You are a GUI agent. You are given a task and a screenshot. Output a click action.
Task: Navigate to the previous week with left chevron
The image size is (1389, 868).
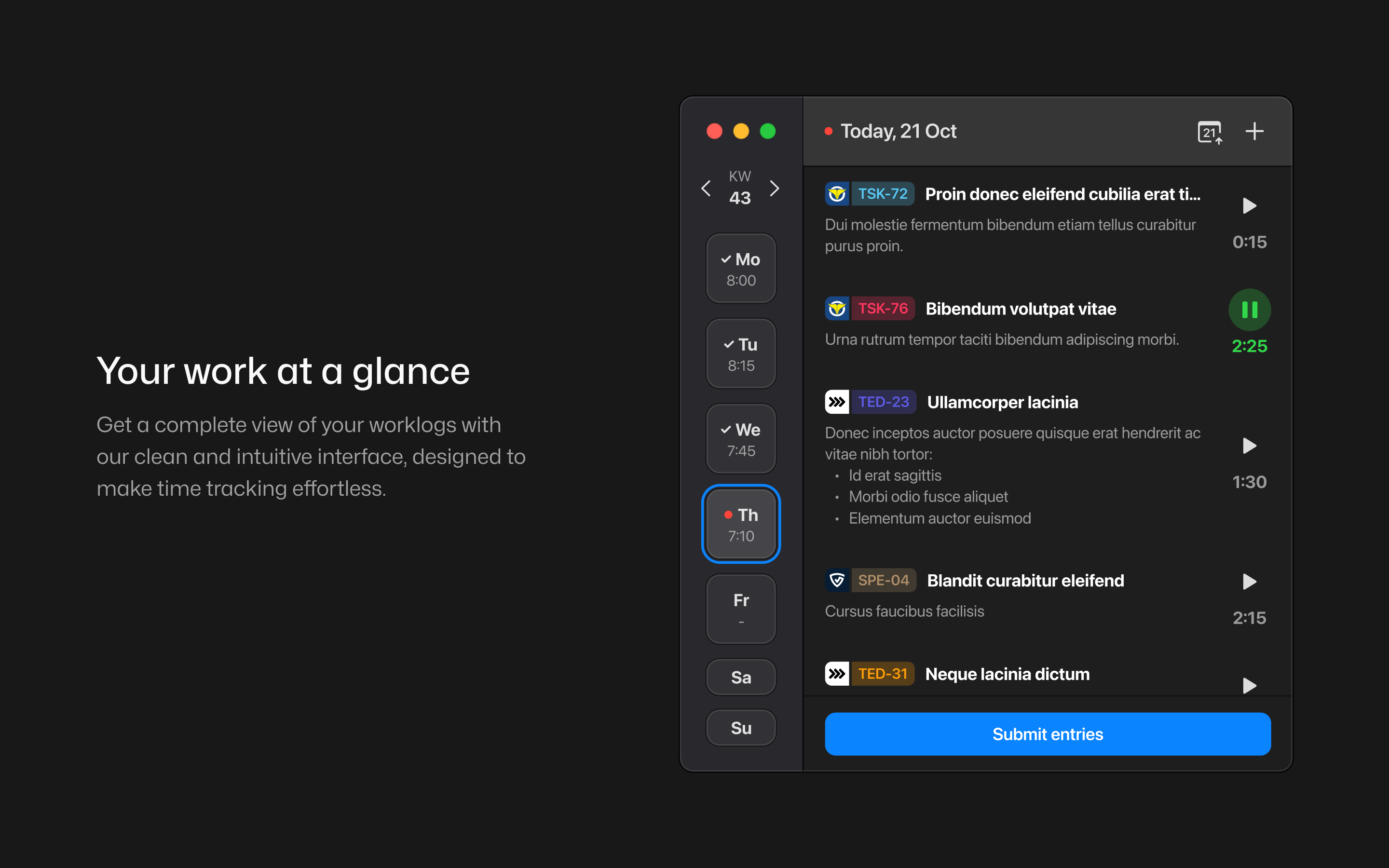pyautogui.click(x=706, y=188)
